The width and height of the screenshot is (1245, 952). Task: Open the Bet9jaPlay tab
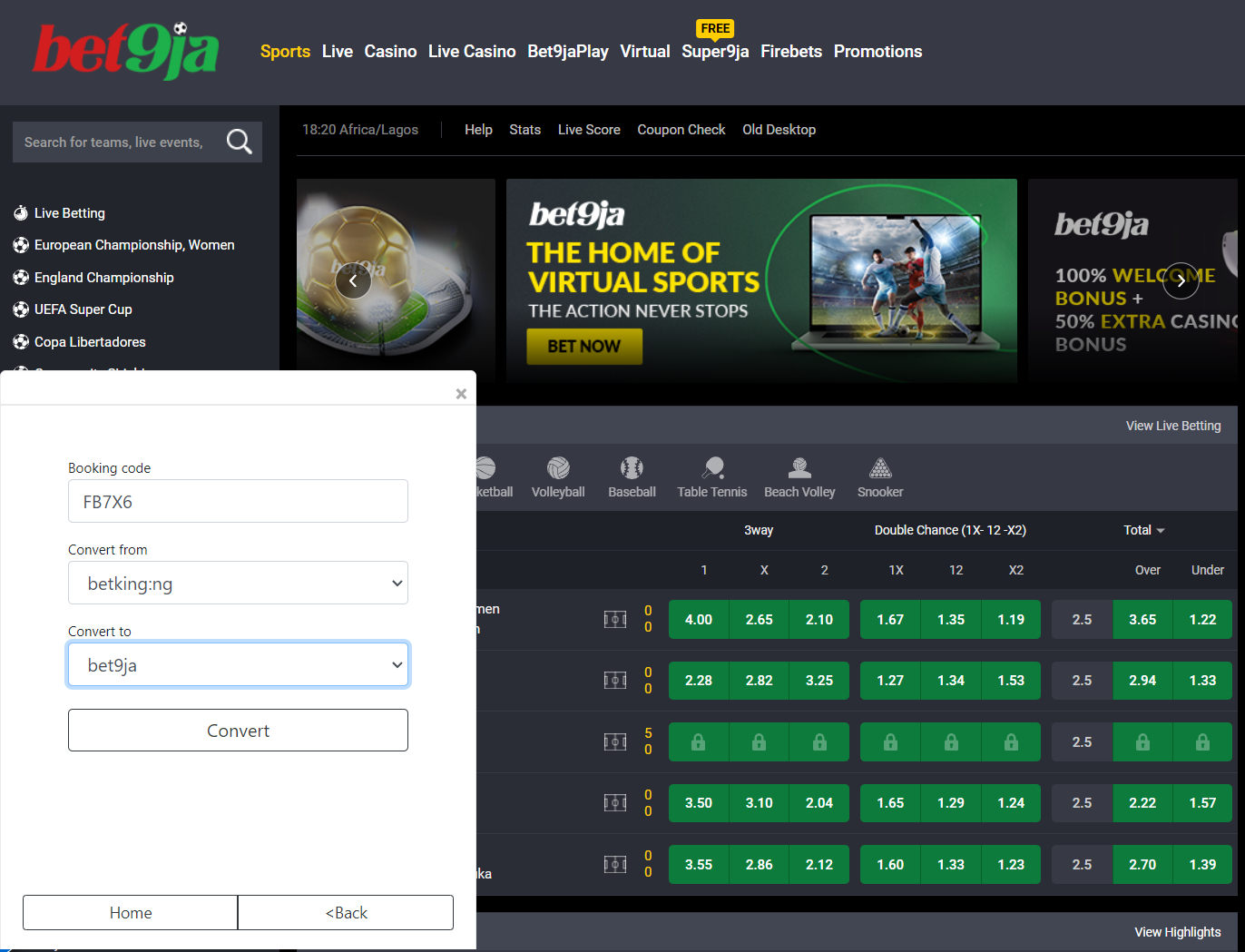(568, 52)
